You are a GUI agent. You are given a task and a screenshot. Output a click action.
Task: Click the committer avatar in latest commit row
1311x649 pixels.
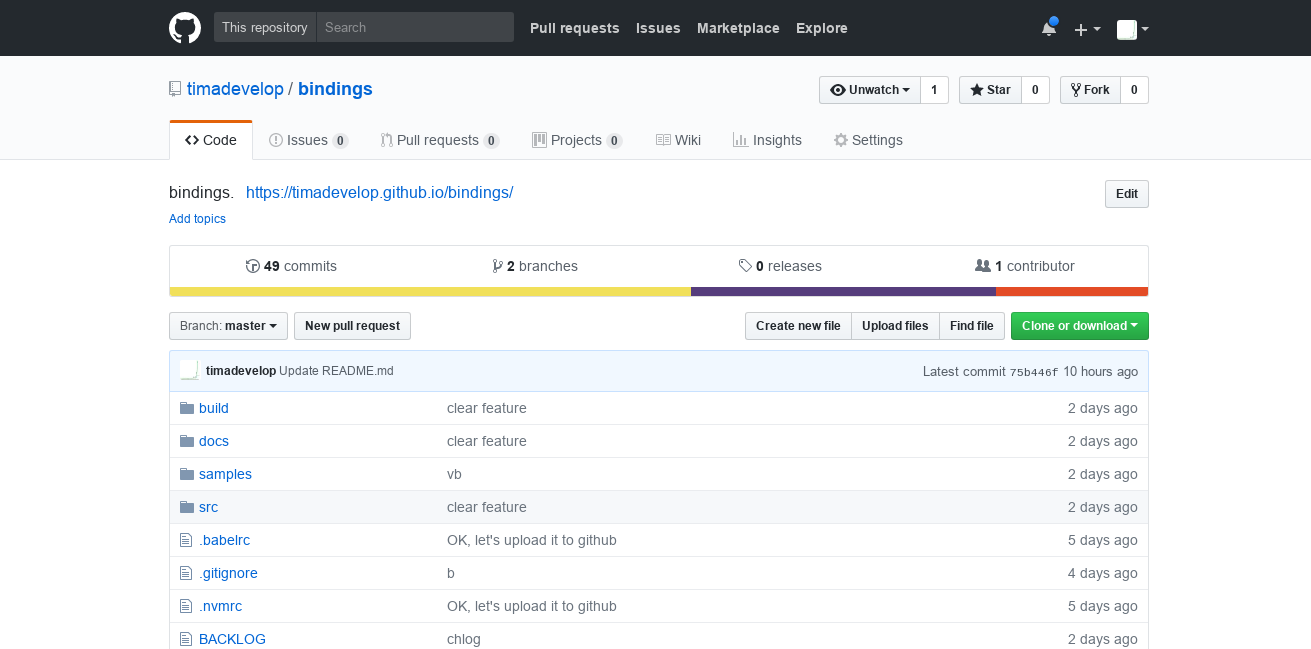189,370
